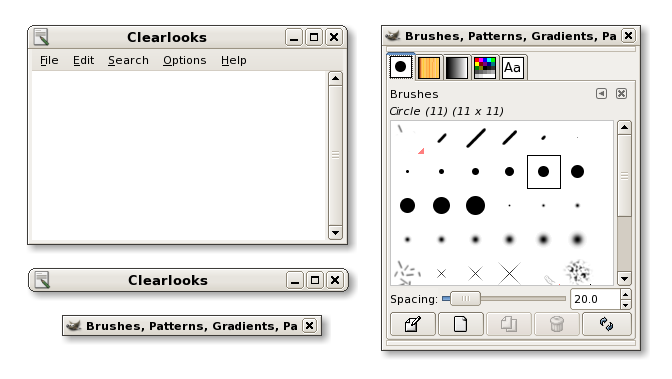Decrease Spacing with the down arrow

click(x=626, y=304)
